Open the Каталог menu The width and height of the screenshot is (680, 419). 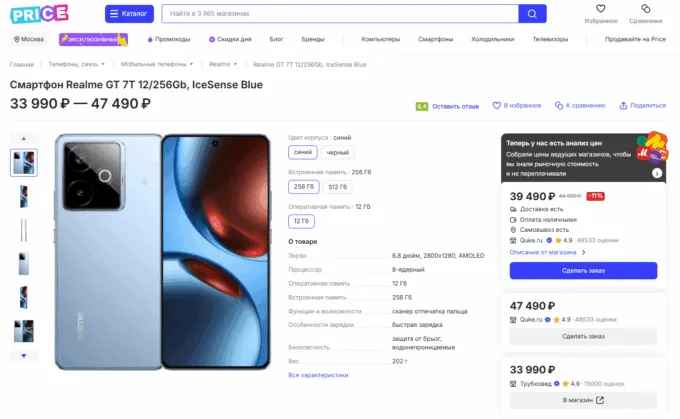coord(129,13)
